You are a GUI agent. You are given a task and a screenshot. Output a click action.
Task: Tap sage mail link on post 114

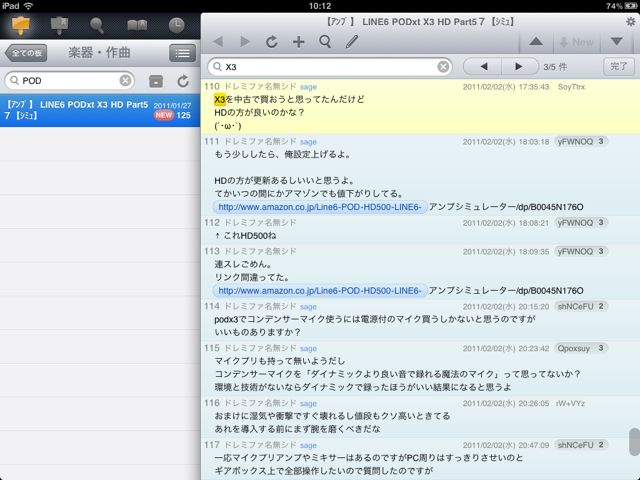(308, 307)
